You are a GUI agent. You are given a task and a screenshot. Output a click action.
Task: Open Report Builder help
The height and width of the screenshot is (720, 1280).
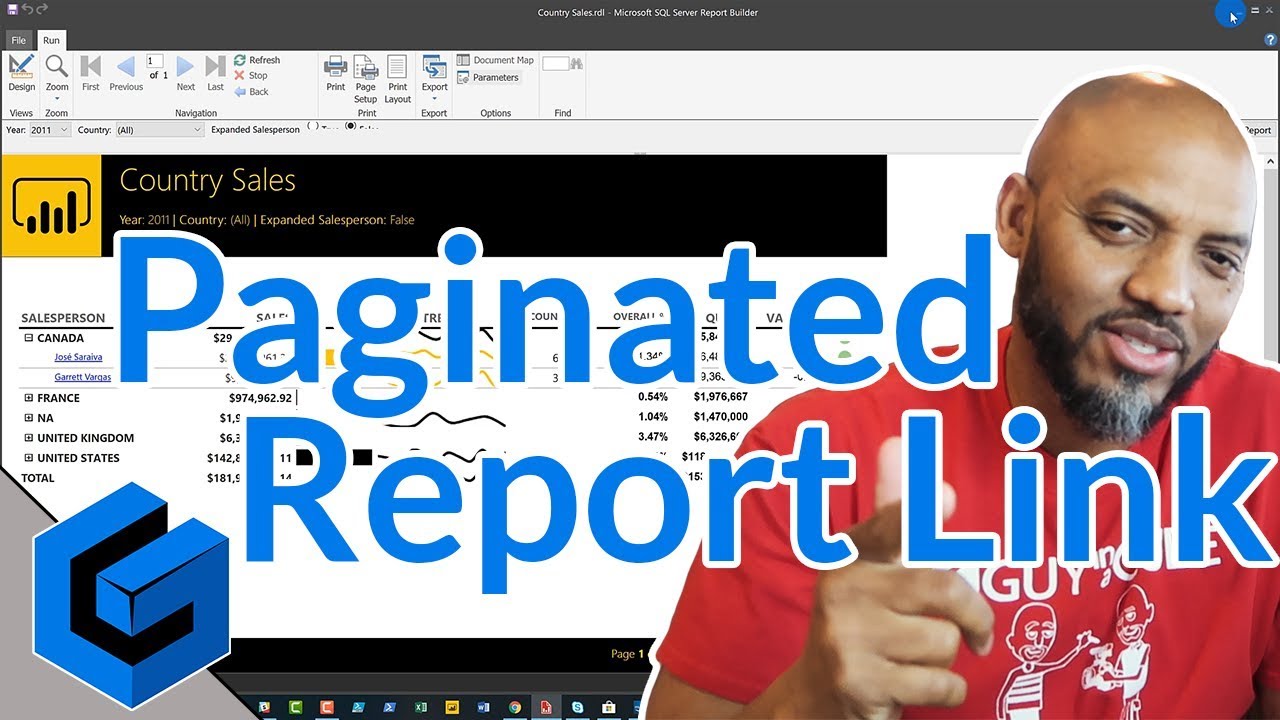pos(1270,40)
